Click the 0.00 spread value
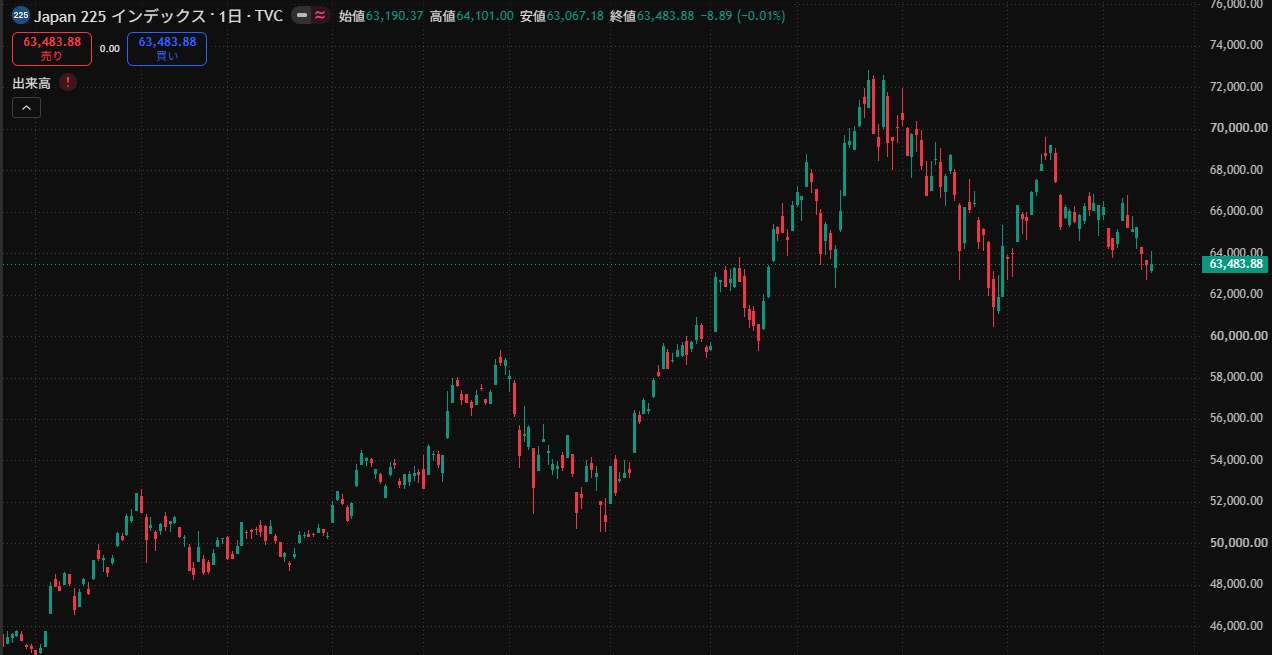This screenshot has height=655, width=1272. coord(109,49)
